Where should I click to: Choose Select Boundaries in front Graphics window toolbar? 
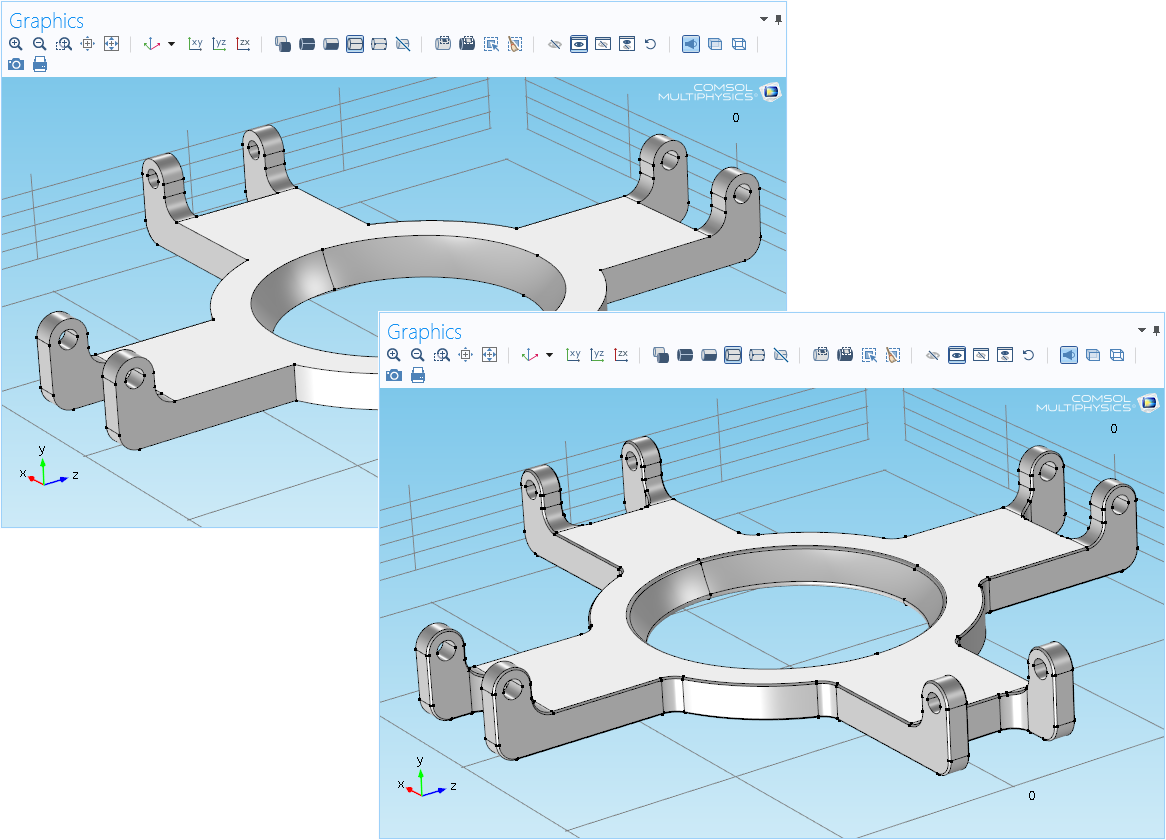point(709,355)
